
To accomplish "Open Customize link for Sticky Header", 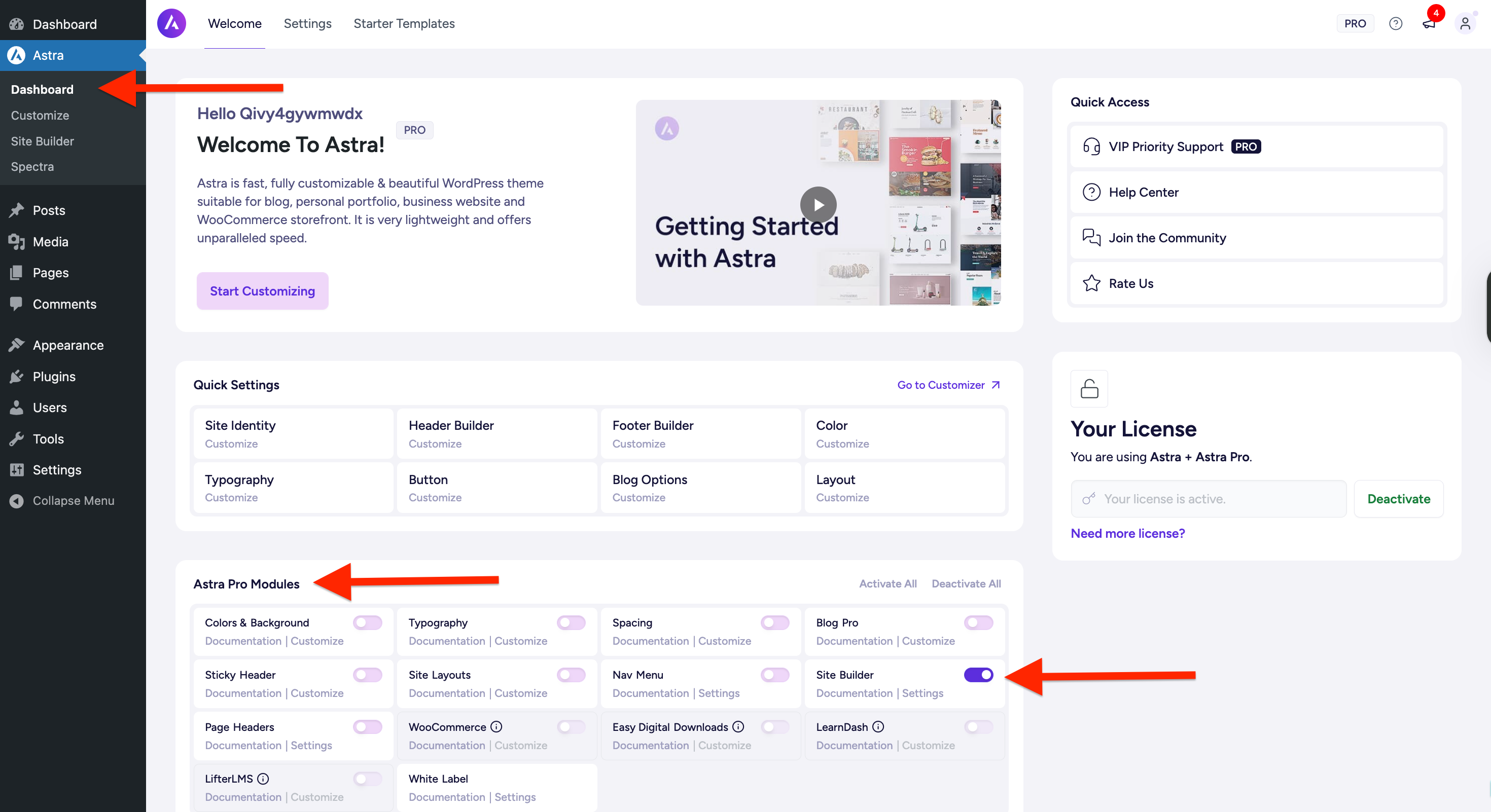I will coord(316,693).
